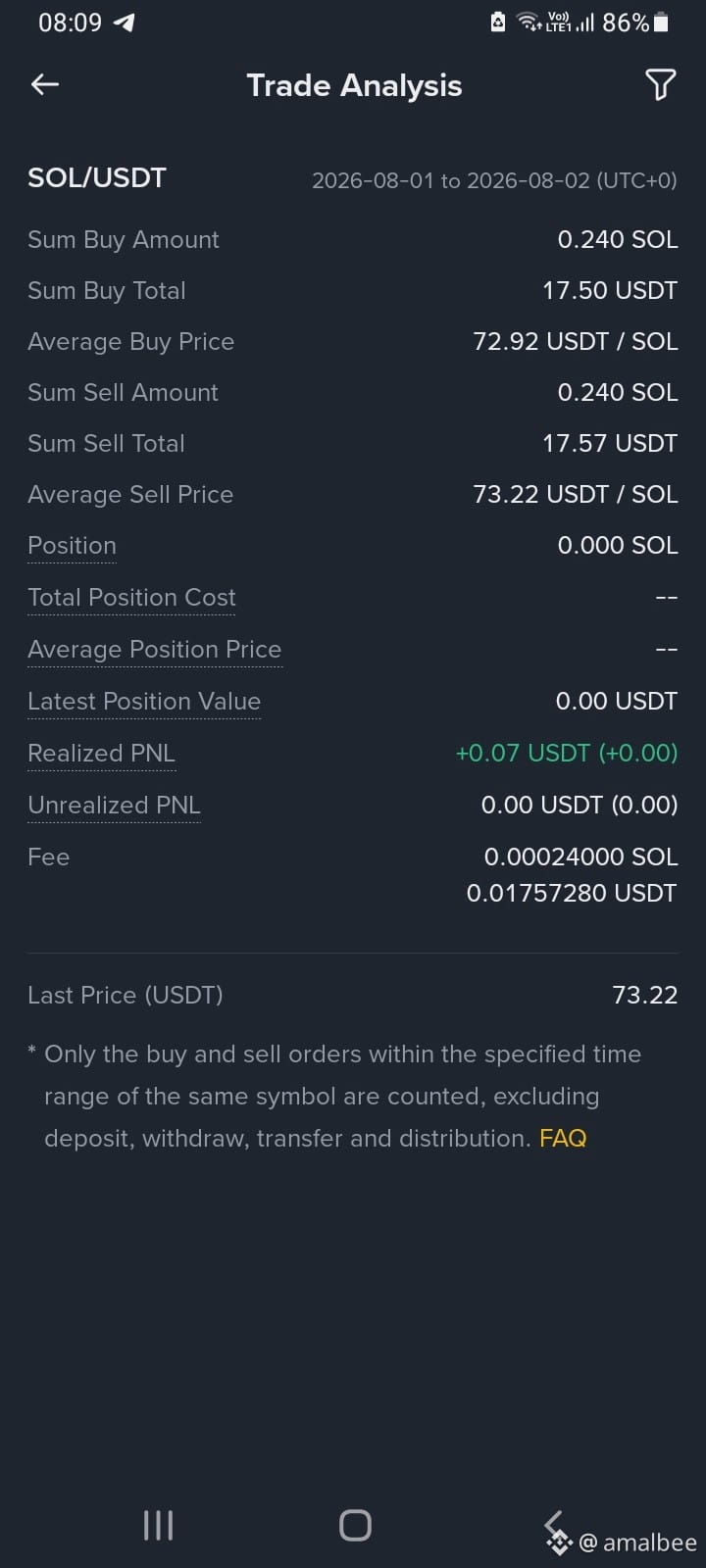Show Unrealized PNL tooltip
This screenshot has height=1568, width=706.
click(x=114, y=806)
